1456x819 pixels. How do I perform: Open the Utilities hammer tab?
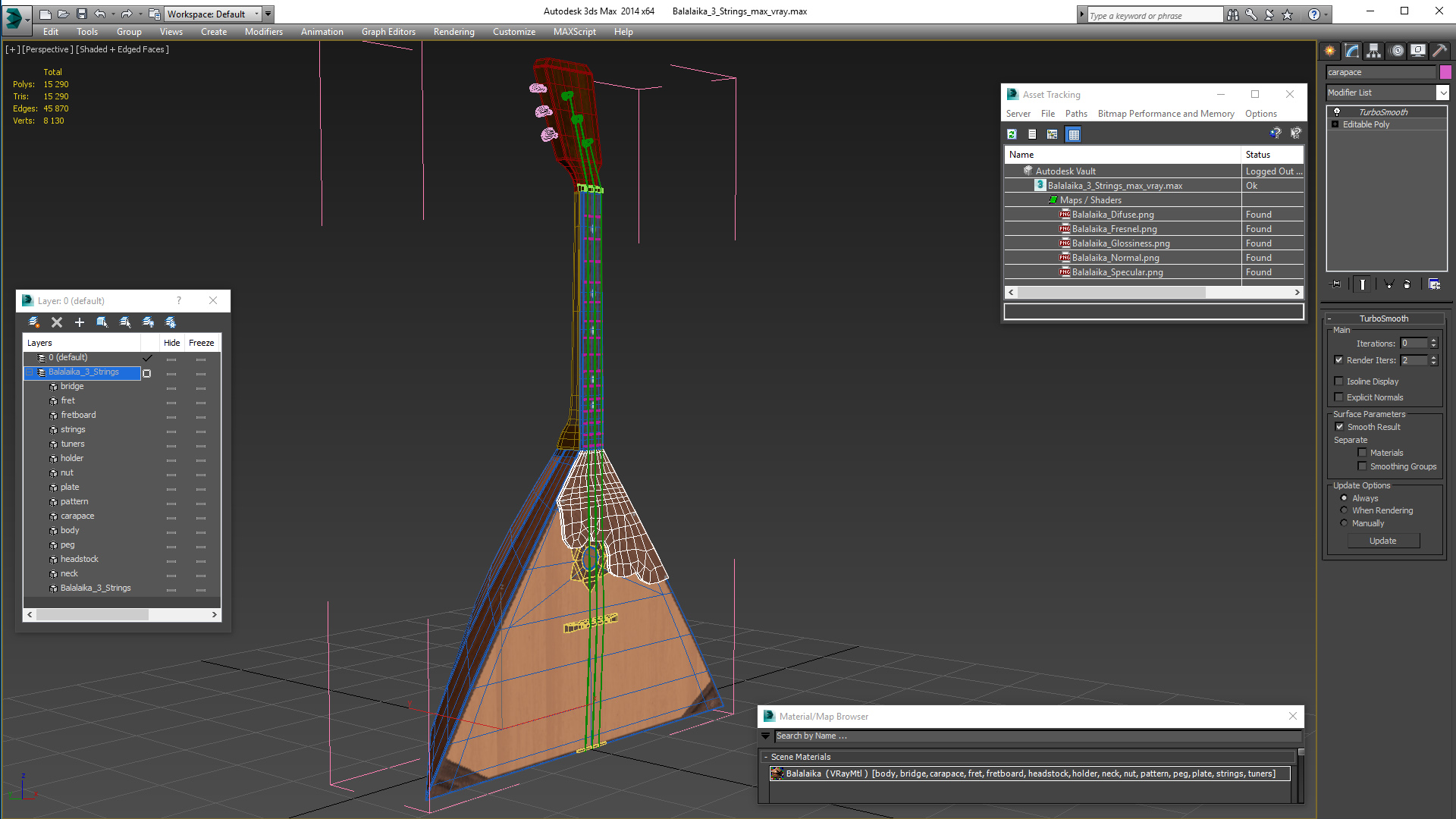pos(1439,51)
